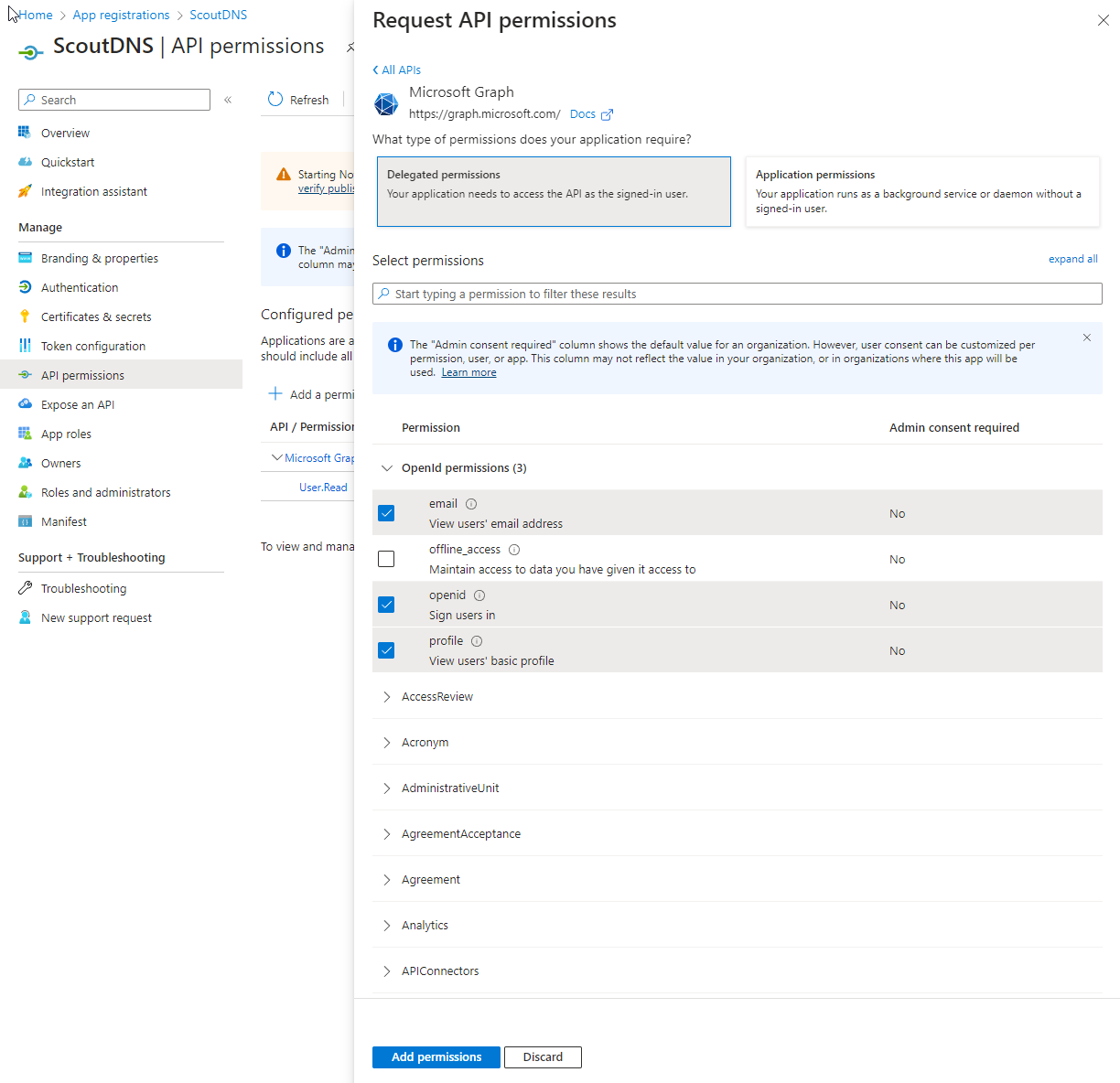Uncheck the profile permission checkbox
1120x1083 pixels.
[386, 650]
